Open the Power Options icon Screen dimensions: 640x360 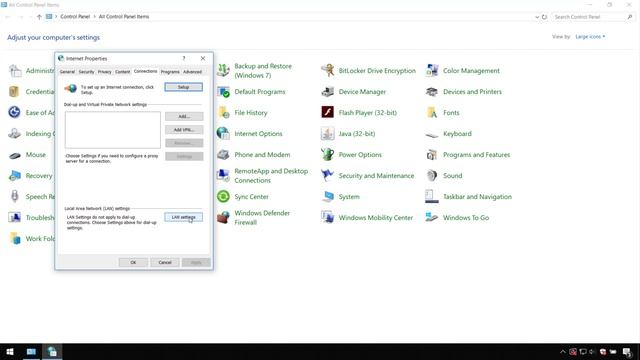click(x=327, y=155)
